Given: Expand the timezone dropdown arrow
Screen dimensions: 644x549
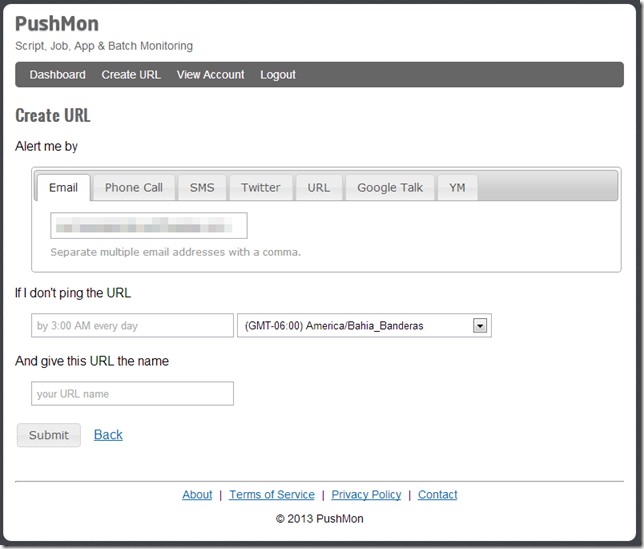Looking at the screenshot, I should (x=480, y=326).
